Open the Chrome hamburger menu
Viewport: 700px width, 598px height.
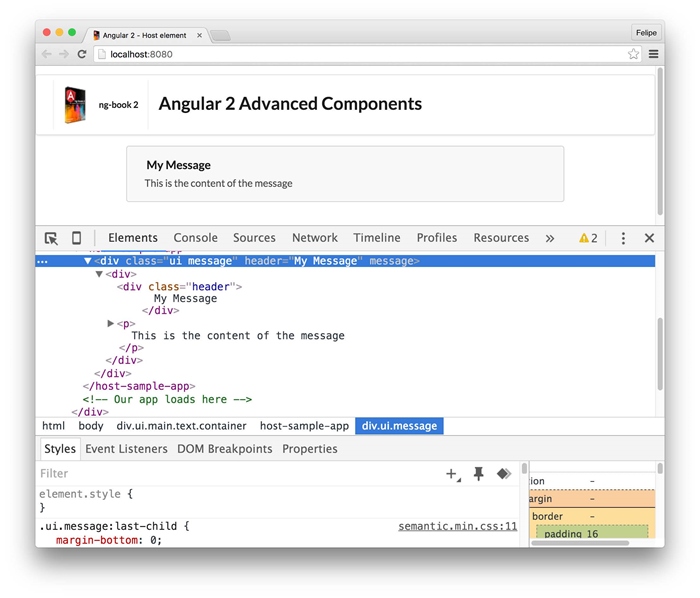653,54
